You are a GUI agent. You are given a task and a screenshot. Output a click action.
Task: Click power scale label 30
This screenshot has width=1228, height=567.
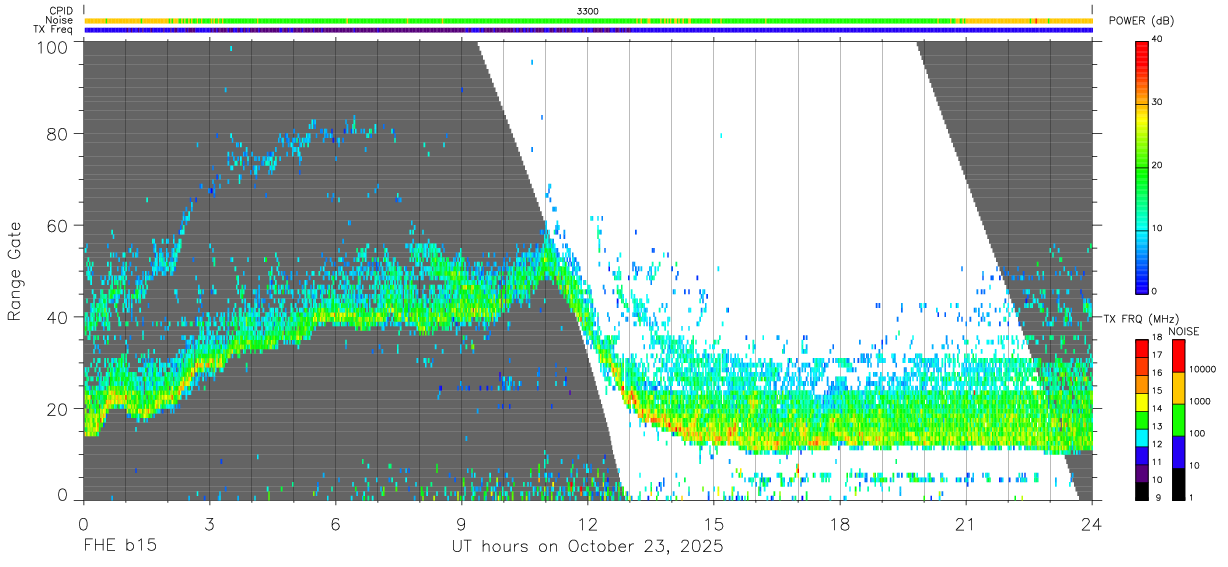point(1158,102)
